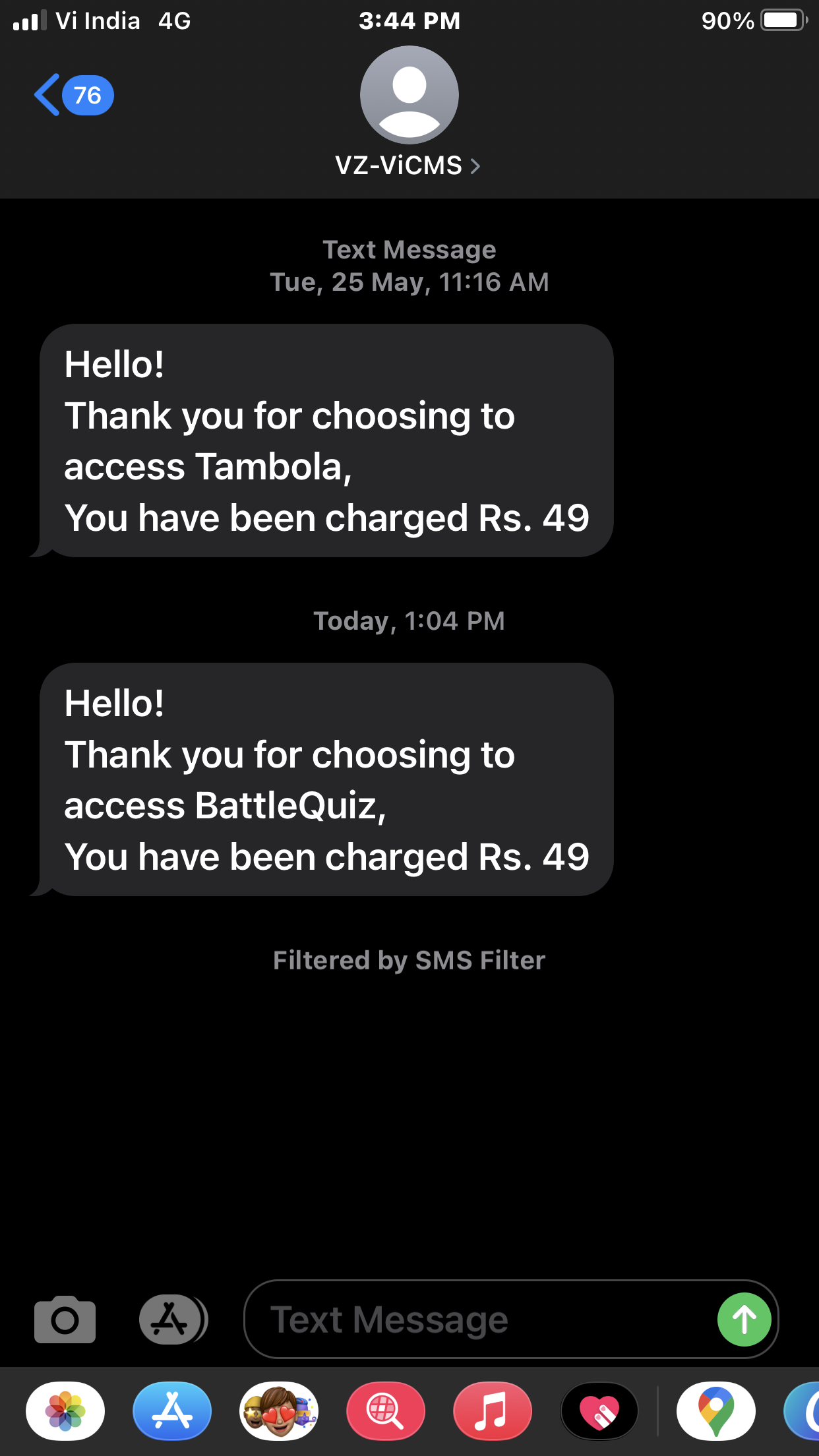The height and width of the screenshot is (1456, 819).
Task: Open Google Maps in the app strip
Action: (716, 1411)
